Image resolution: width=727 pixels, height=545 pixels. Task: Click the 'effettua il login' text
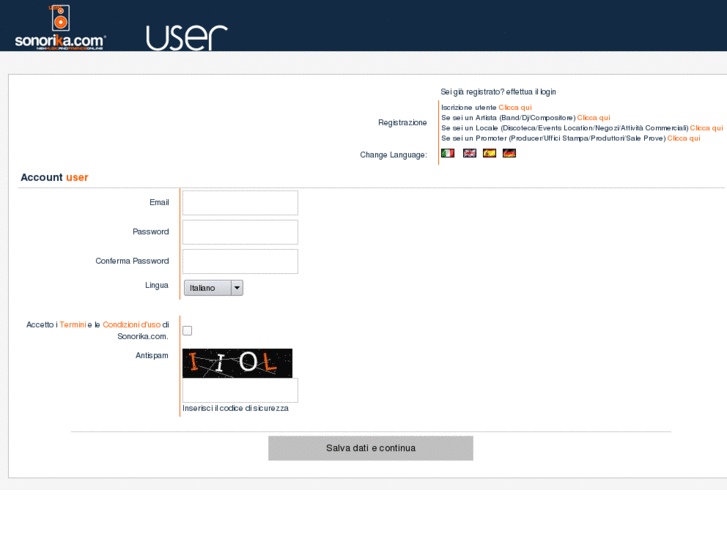[531, 92]
